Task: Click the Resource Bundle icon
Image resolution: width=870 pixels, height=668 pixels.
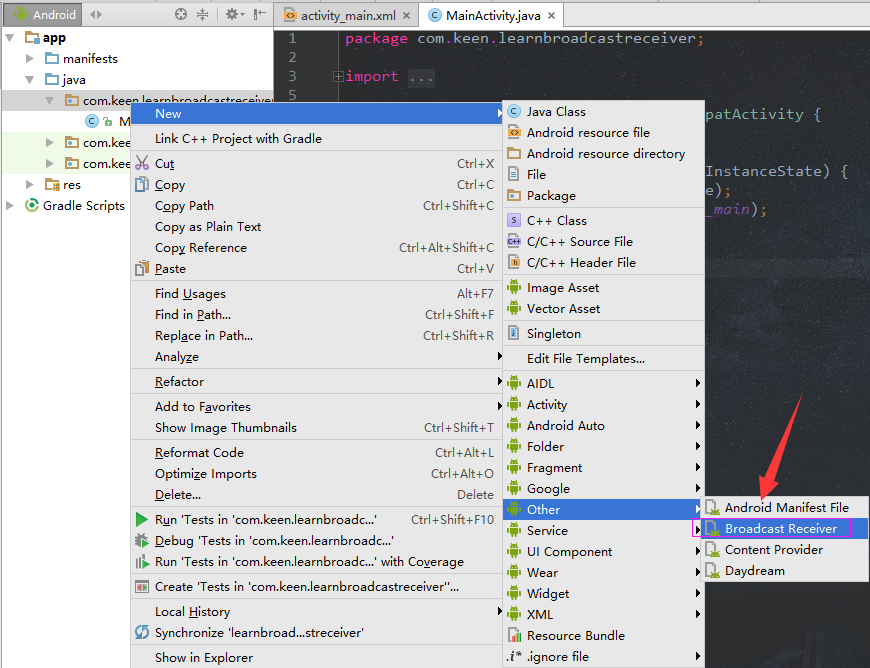Action: (514, 635)
